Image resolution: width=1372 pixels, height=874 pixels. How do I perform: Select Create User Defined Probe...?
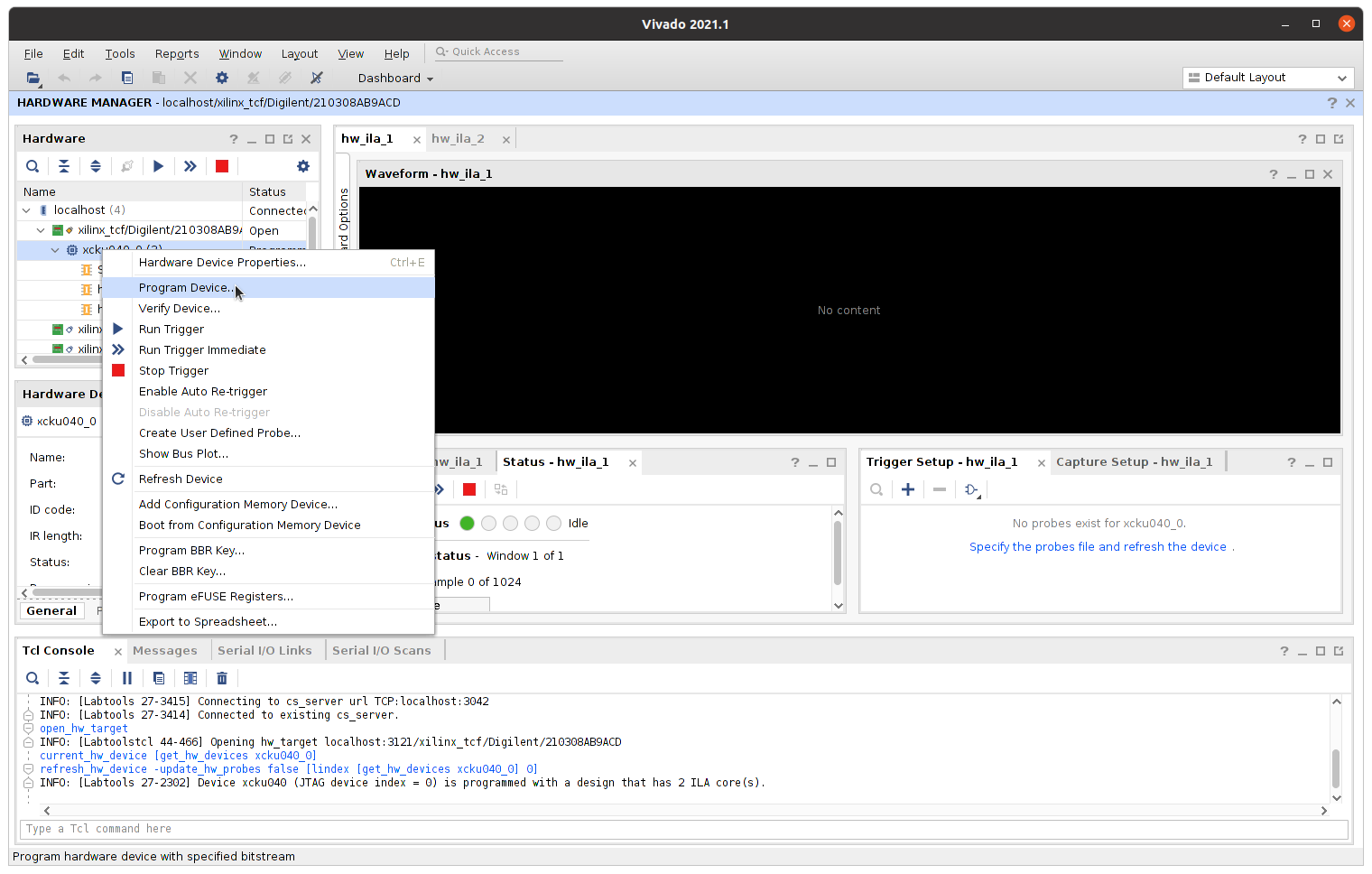[x=269, y=433]
